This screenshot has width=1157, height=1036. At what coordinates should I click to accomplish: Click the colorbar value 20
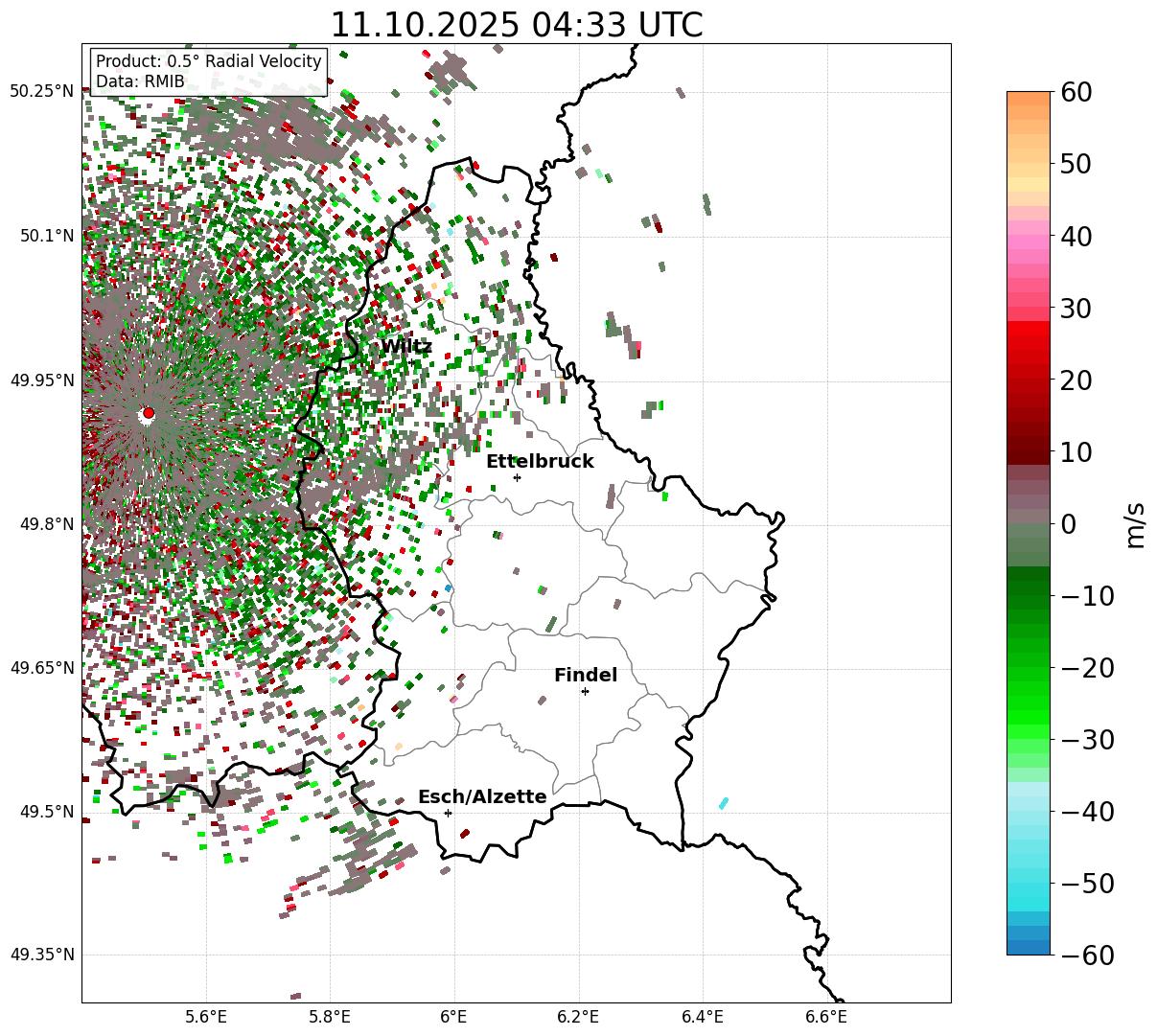click(x=1075, y=380)
